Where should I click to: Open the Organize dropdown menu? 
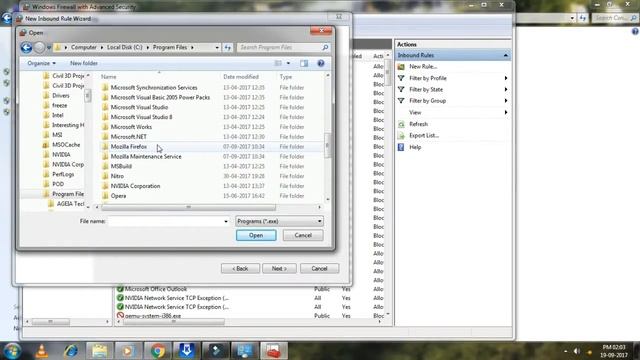pos(41,63)
